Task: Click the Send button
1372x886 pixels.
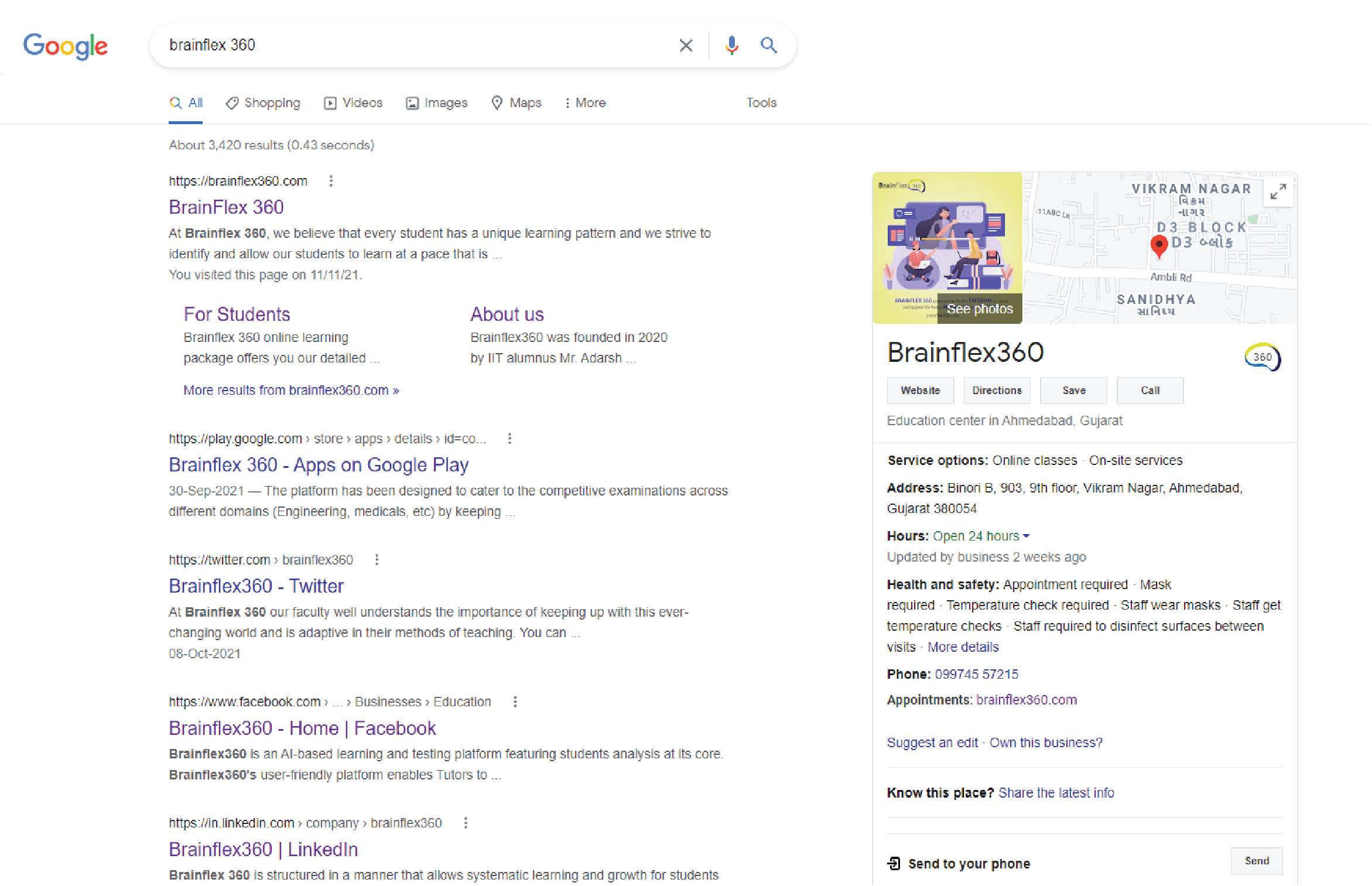Action: point(1257,861)
